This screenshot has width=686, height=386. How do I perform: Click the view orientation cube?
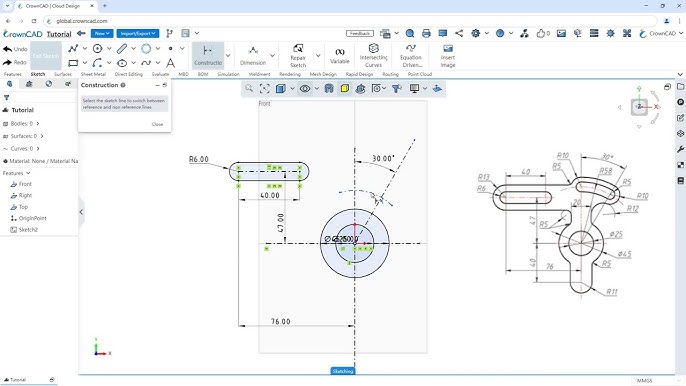click(x=639, y=107)
